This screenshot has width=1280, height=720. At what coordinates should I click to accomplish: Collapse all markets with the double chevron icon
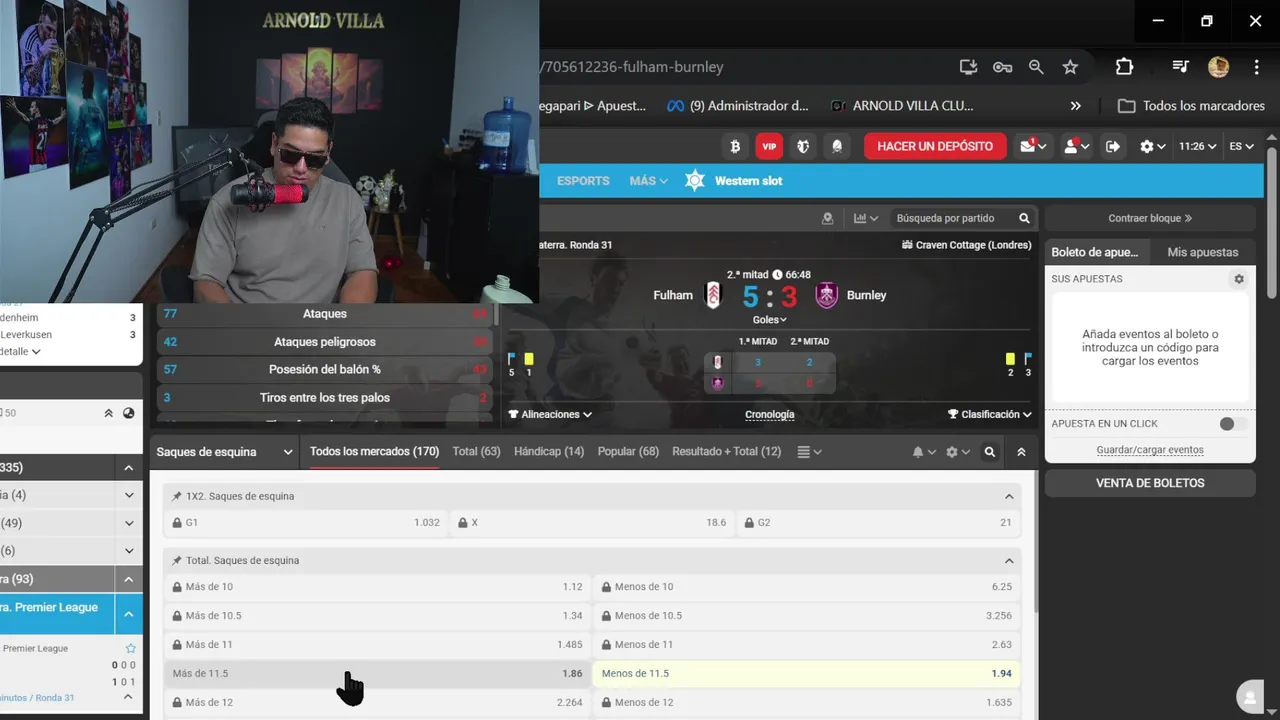click(1021, 452)
